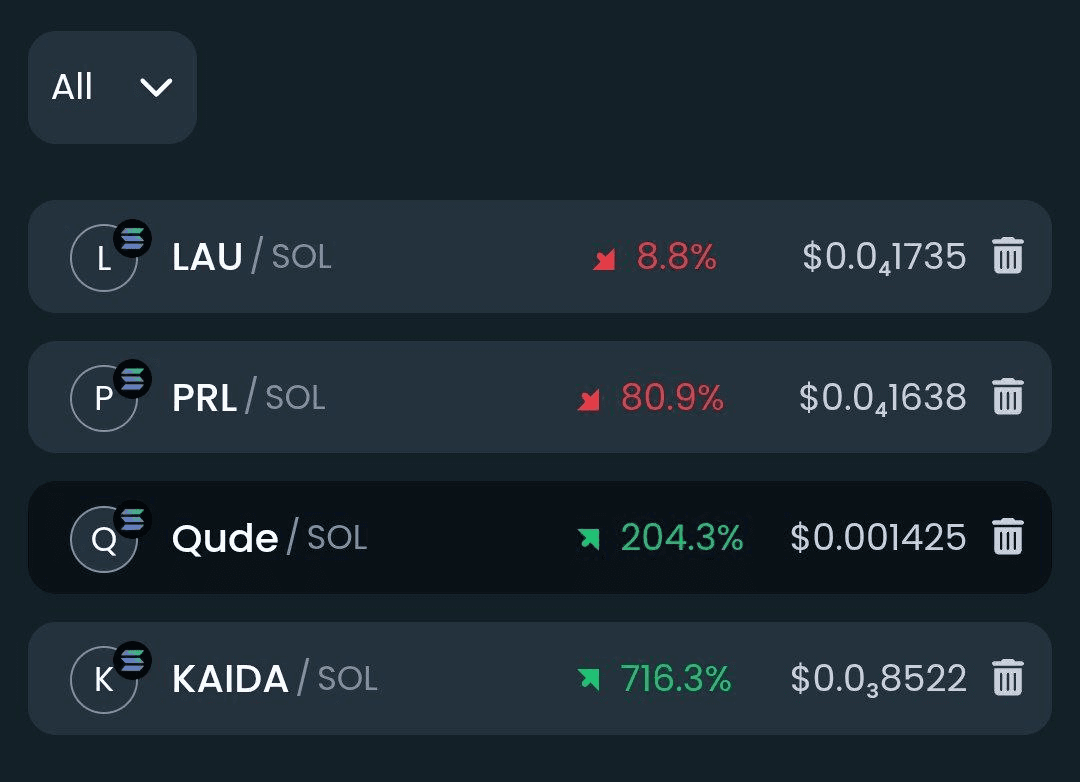Viewport: 1080px width, 782px height.
Task: Click PRL's 80.9% price drop
Action: tap(672, 398)
